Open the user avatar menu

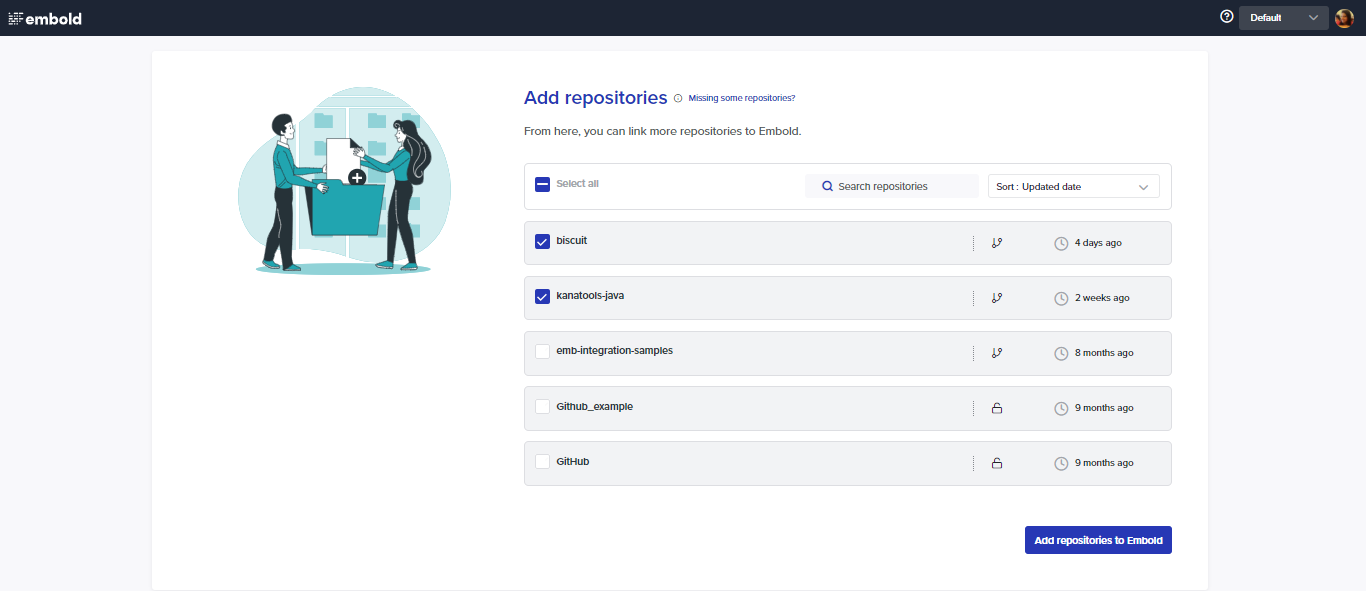tap(1344, 18)
